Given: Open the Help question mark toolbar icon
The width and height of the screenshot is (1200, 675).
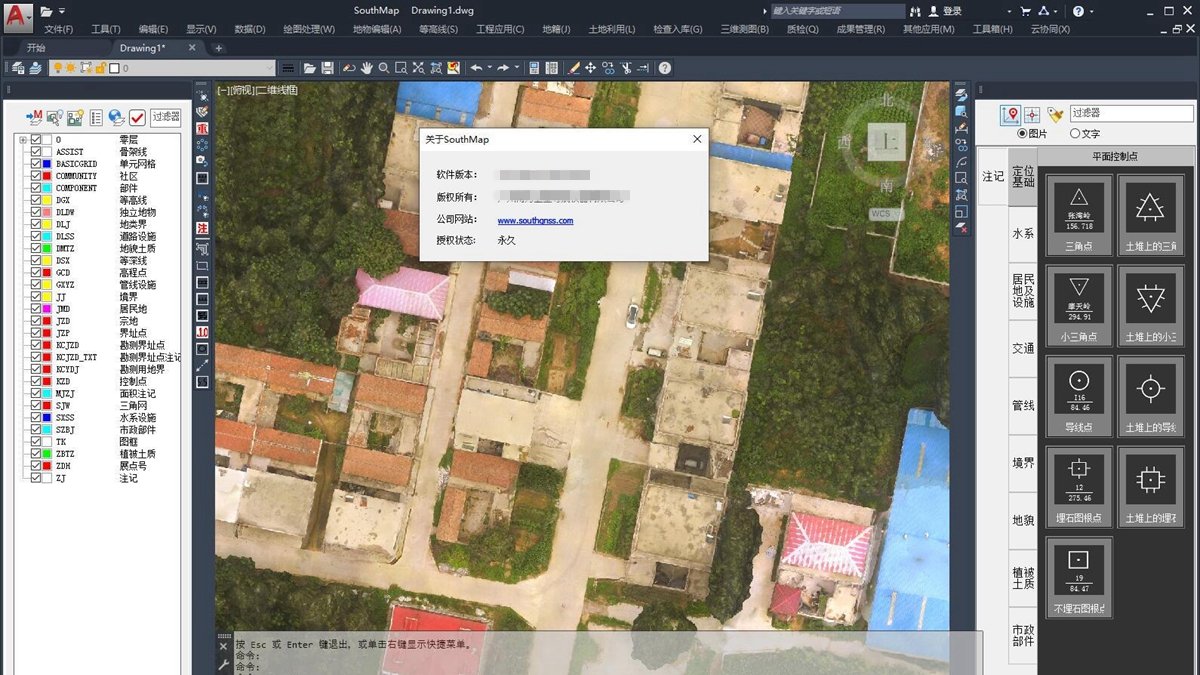Looking at the screenshot, I should click(665, 68).
